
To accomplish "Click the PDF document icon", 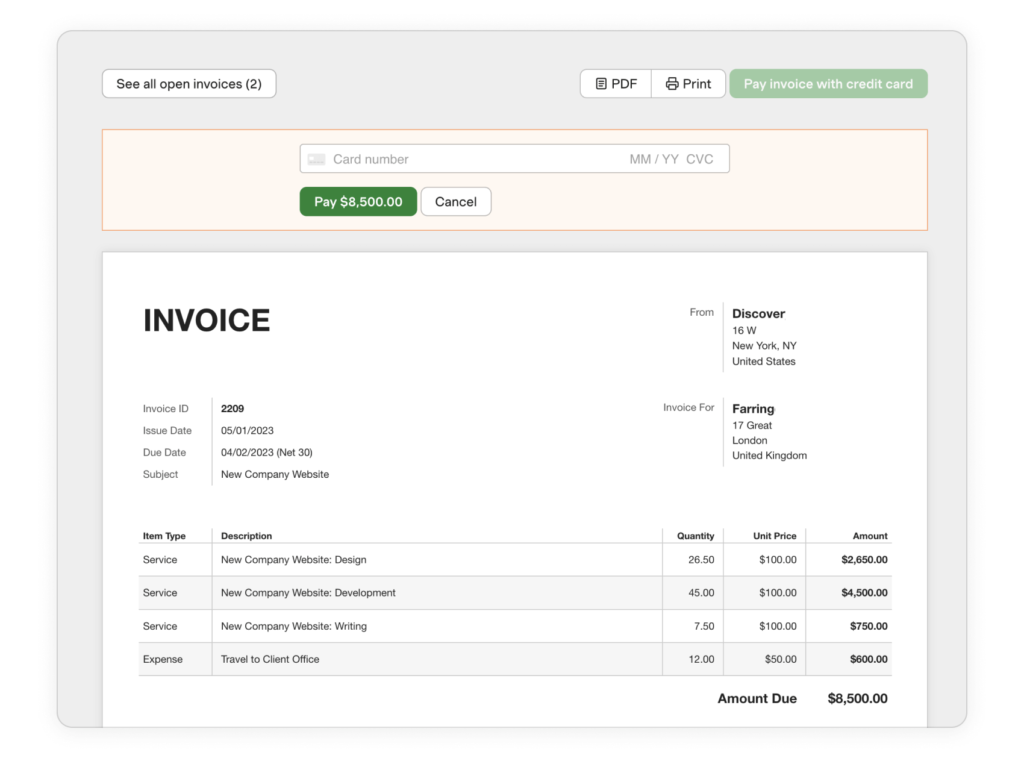I will click(601, 84).
